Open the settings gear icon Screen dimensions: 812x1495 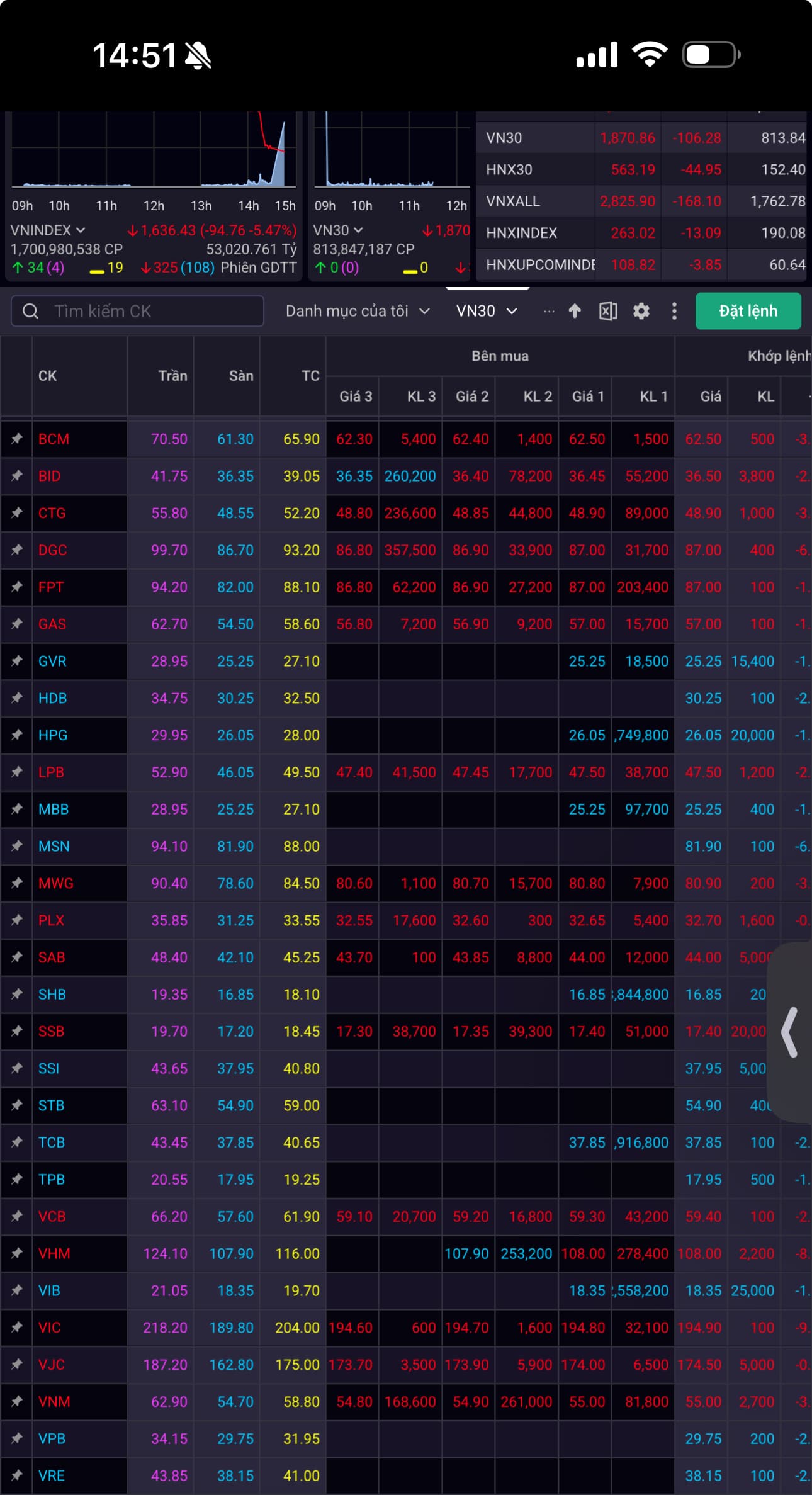pos(641,311)
